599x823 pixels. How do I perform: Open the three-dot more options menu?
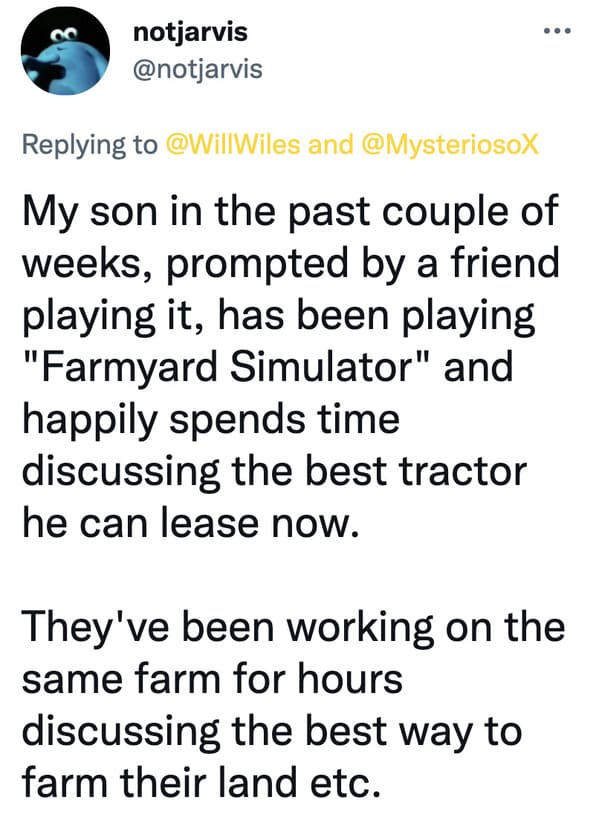(x=557, y=31)
